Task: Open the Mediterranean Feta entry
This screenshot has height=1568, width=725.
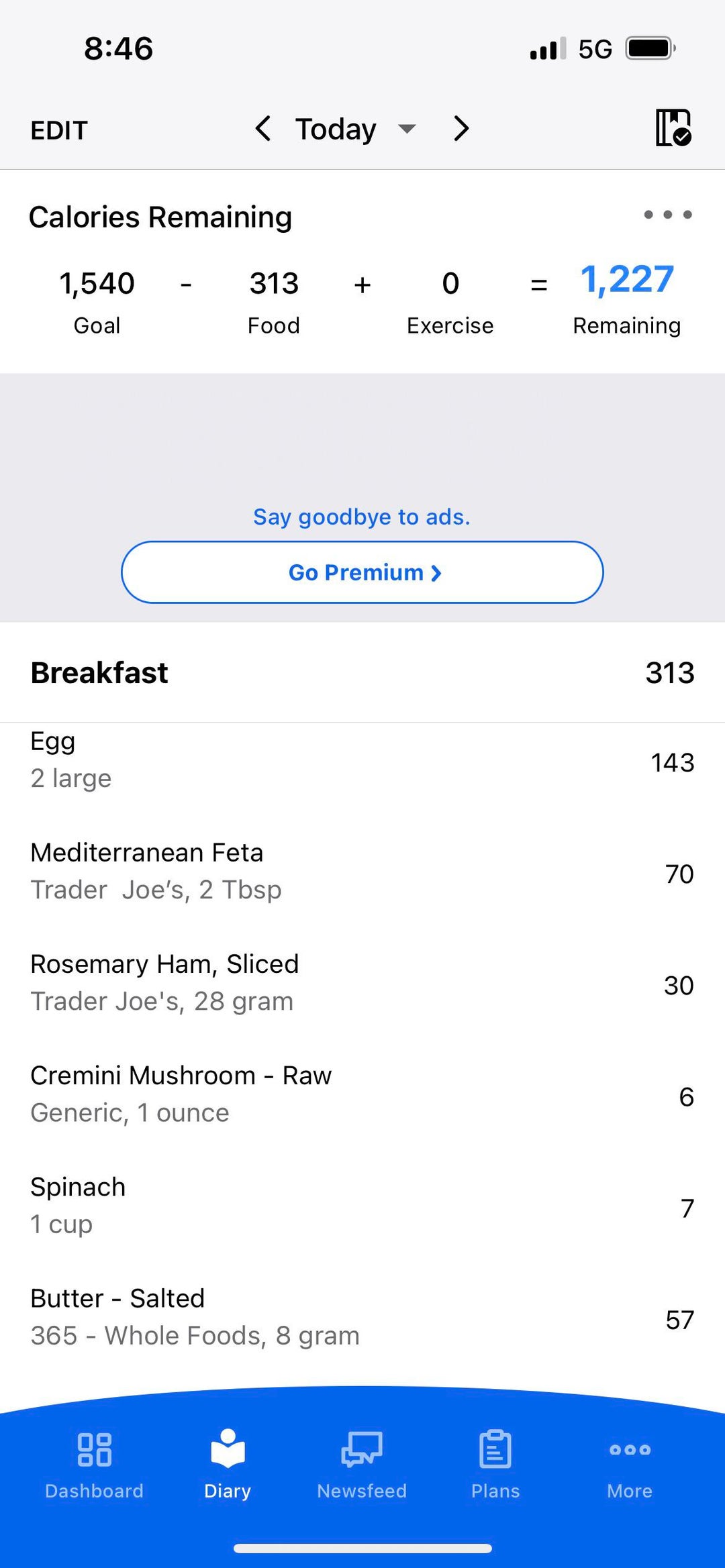Action: 362,872
